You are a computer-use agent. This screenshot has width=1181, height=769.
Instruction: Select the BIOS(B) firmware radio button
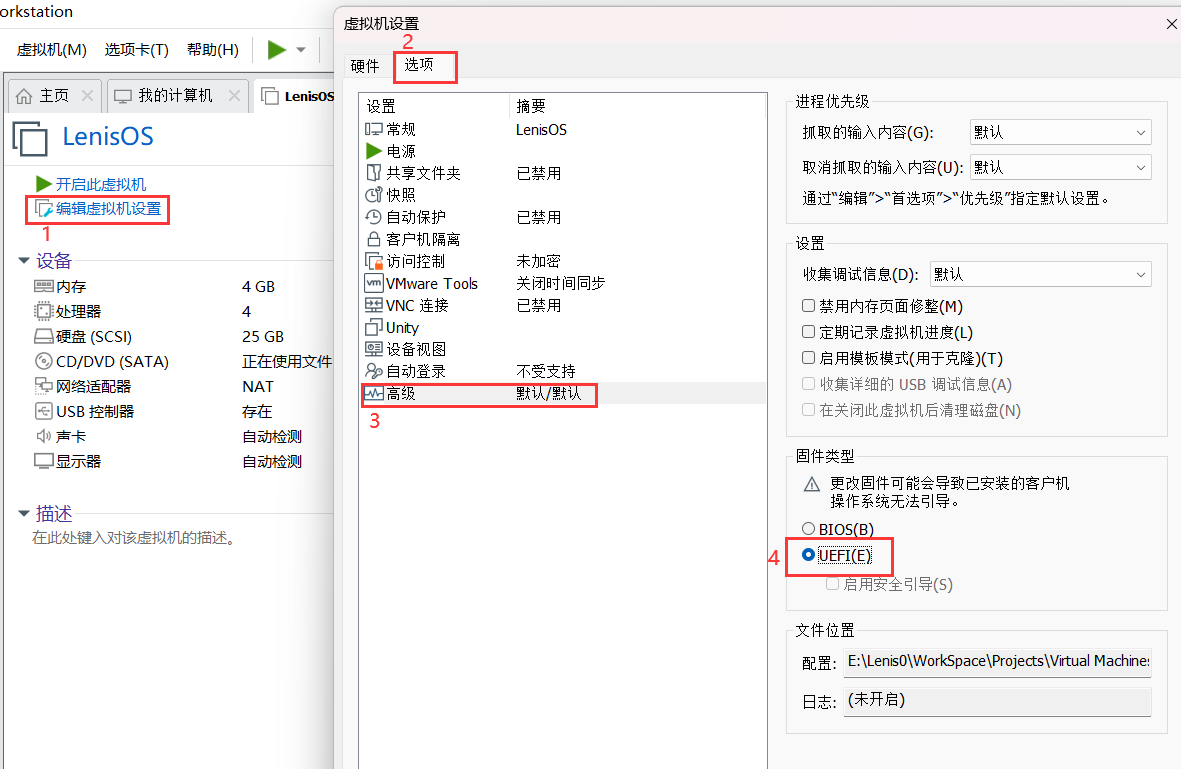pyautogui.click(x=808, y=529)
